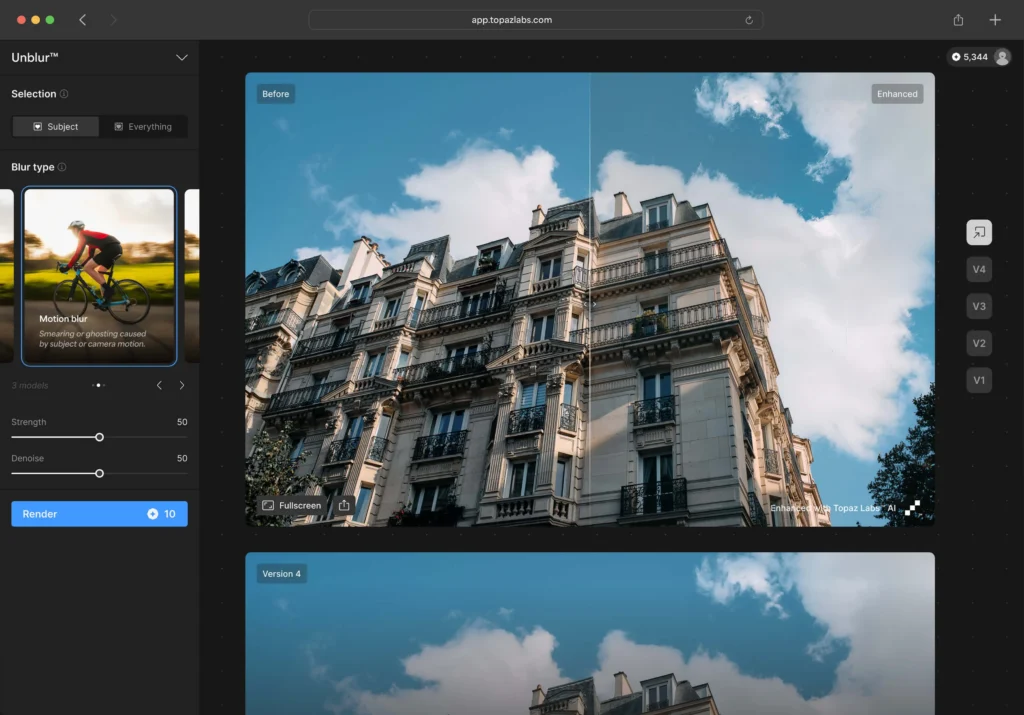
Task: Click the Render button
Action: pyautogui.click(x=99, y=514)
